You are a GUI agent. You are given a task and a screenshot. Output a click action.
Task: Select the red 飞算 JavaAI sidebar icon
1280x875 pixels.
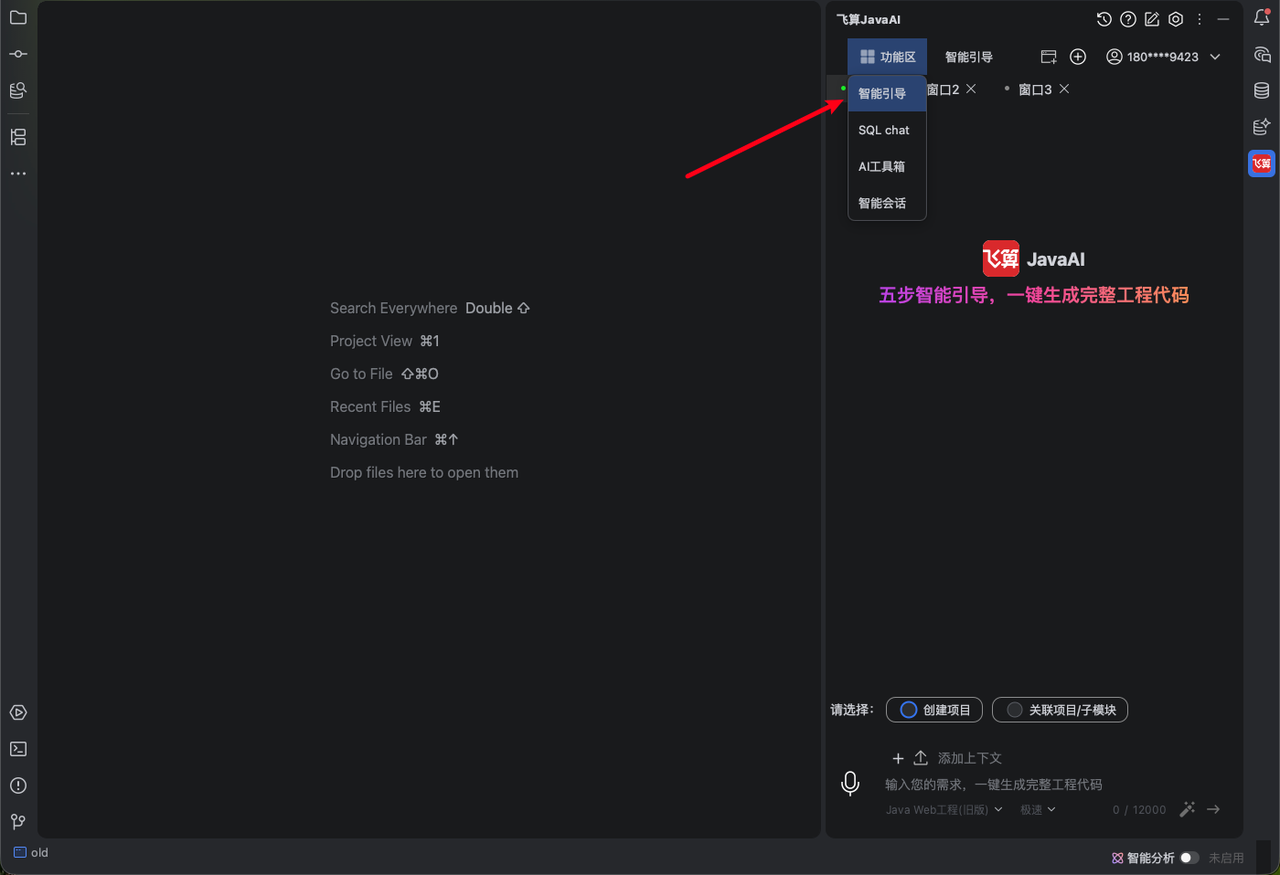point(1262,163)
